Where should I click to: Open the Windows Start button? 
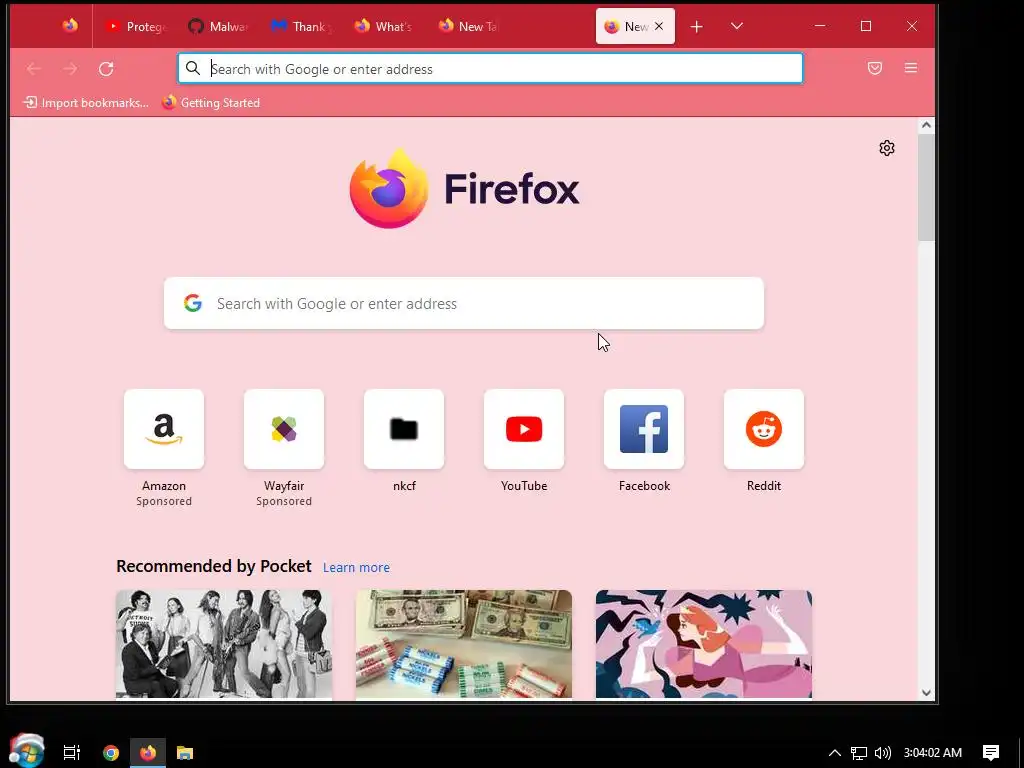27,751
